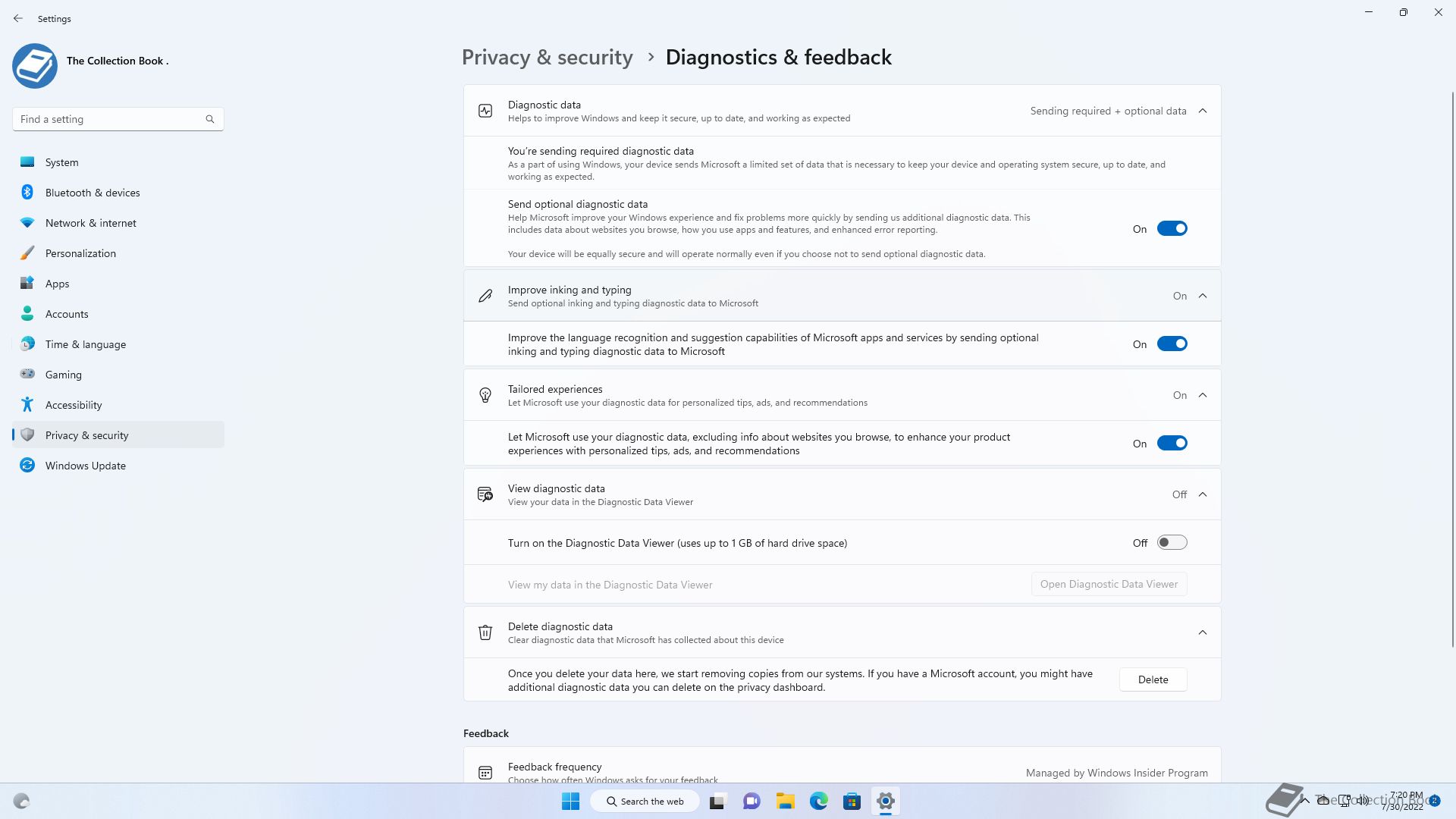Image resolution: width=1456 pixels, height=819 pixels.
Task: Click the Apps icon in sidebar
Action: [27, 283]
